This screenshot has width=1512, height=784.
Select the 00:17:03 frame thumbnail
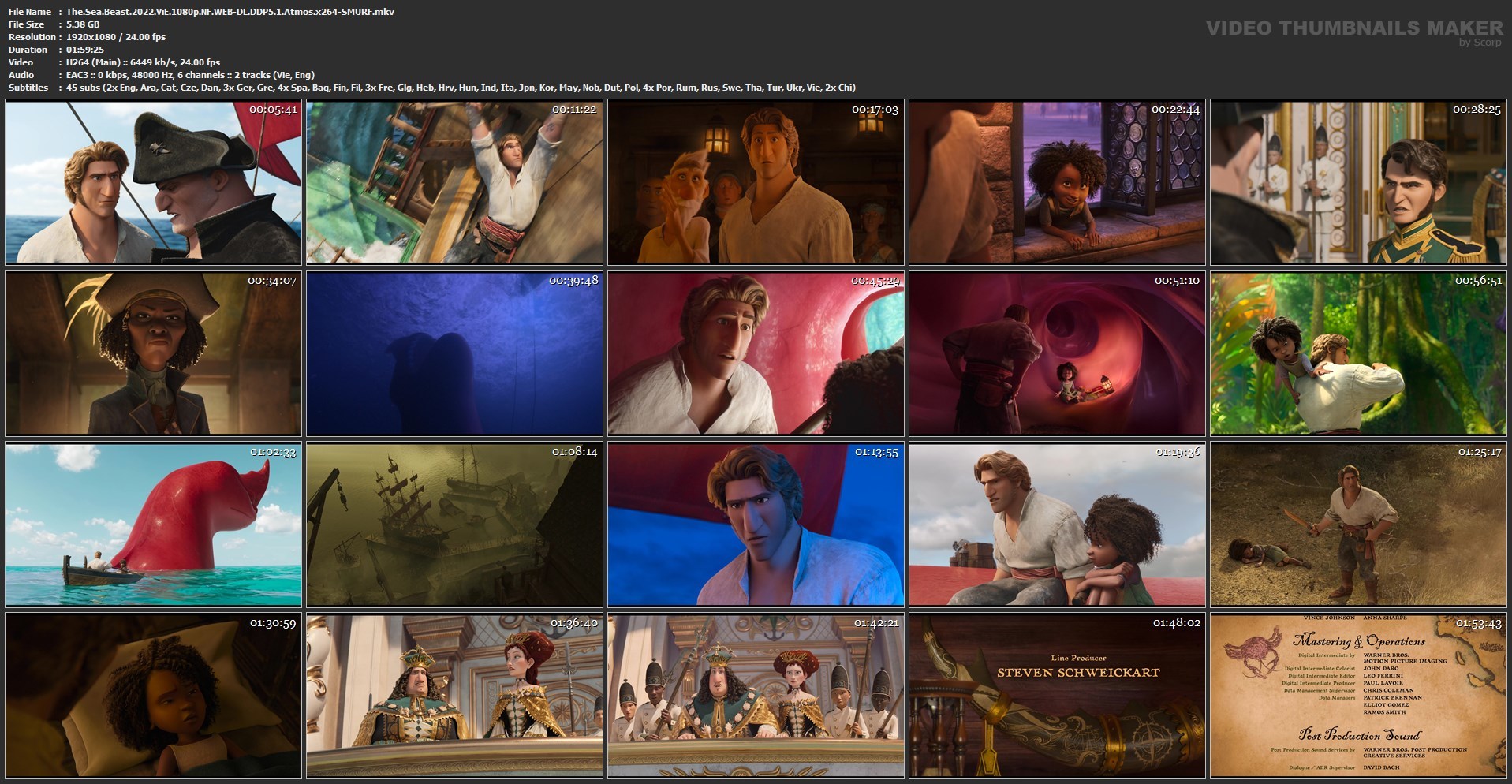tap(756, 182)
